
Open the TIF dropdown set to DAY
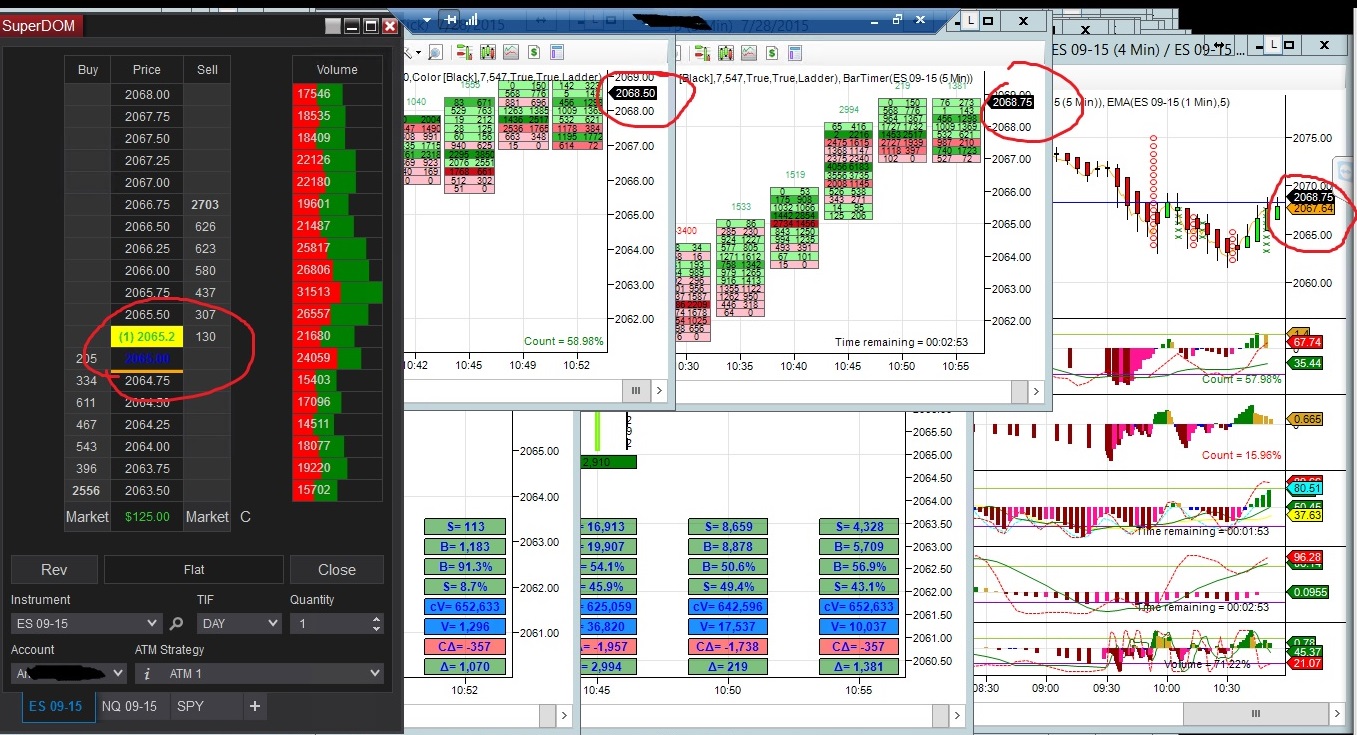239,623
